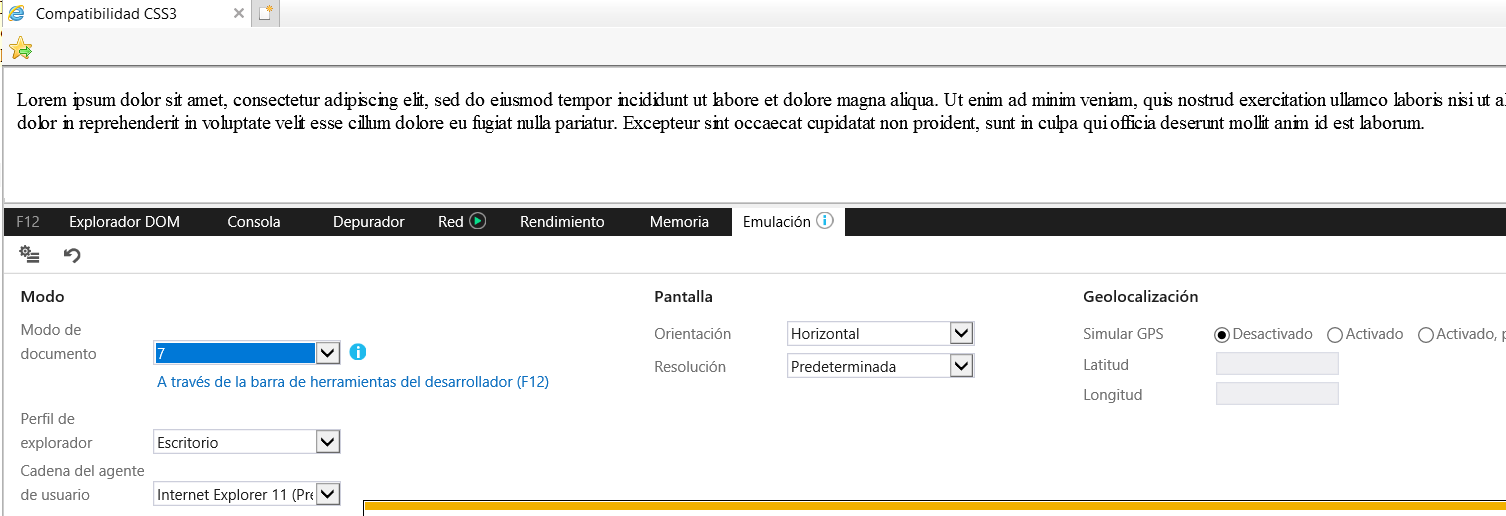
Task: Switch to the Explorador DOM tab
Action: pyautogui.click(x=124, y=222)
